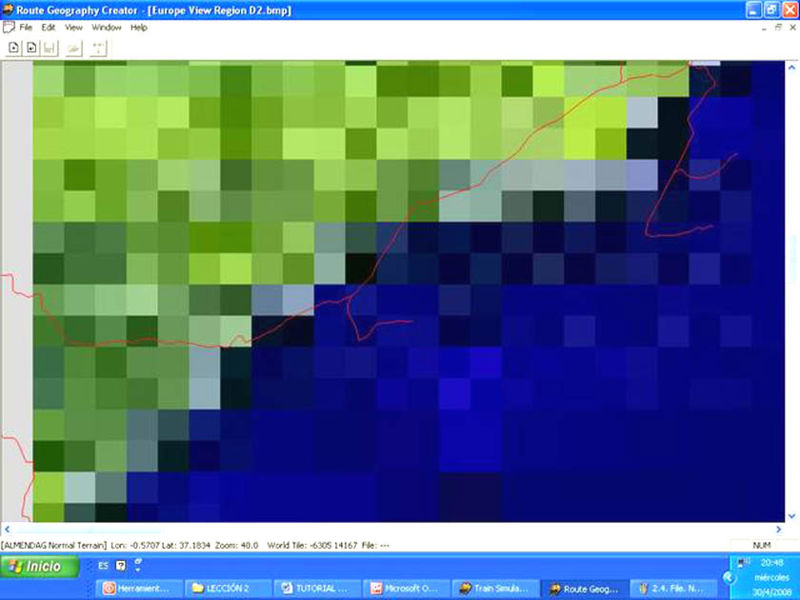
Task: Open the Help menu
Action: (x=138, y=27)
